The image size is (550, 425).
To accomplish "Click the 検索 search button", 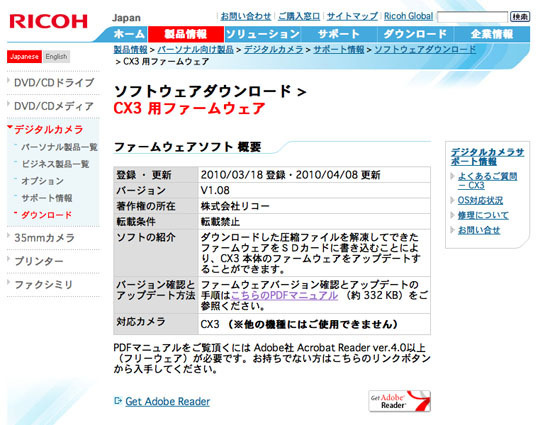I will click(x=520, y=16).
